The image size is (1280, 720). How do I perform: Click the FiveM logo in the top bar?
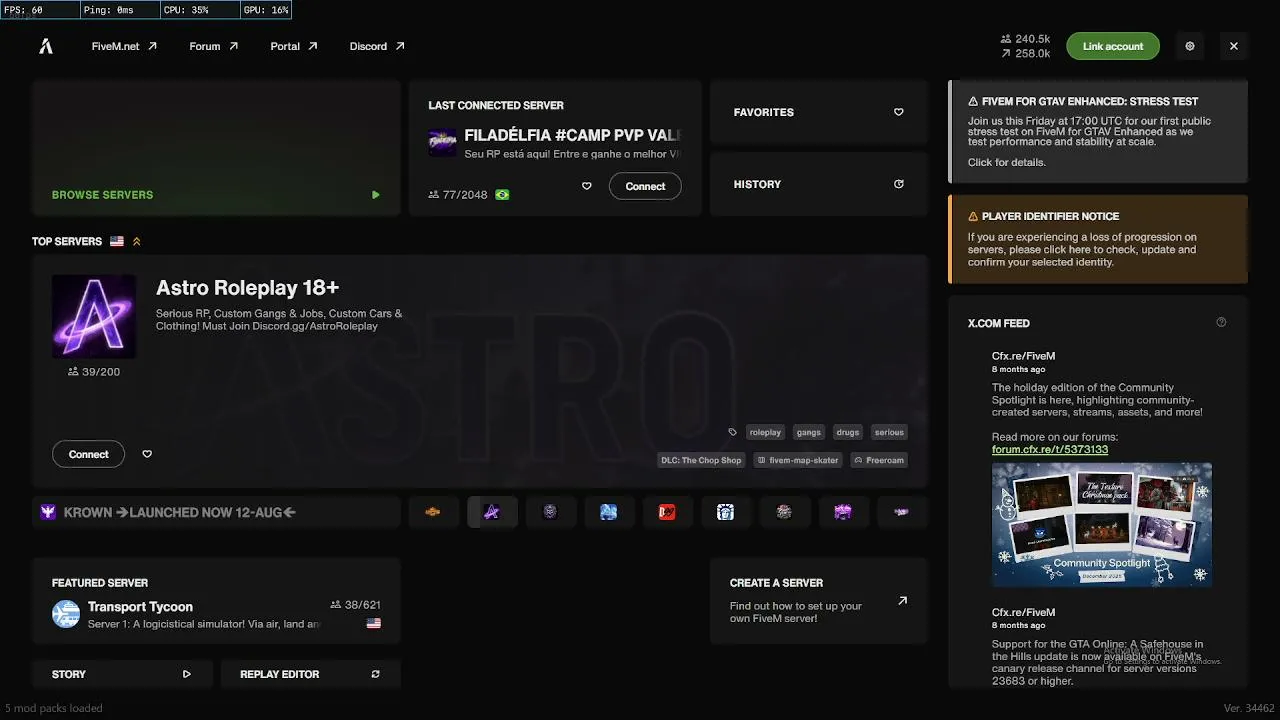[46, 46]
